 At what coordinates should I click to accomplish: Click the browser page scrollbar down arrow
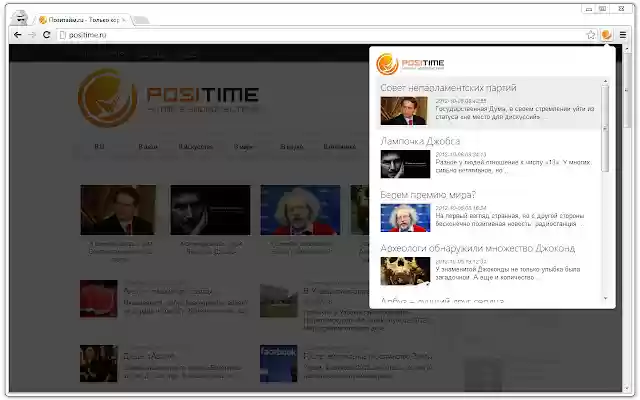[627, 389]
